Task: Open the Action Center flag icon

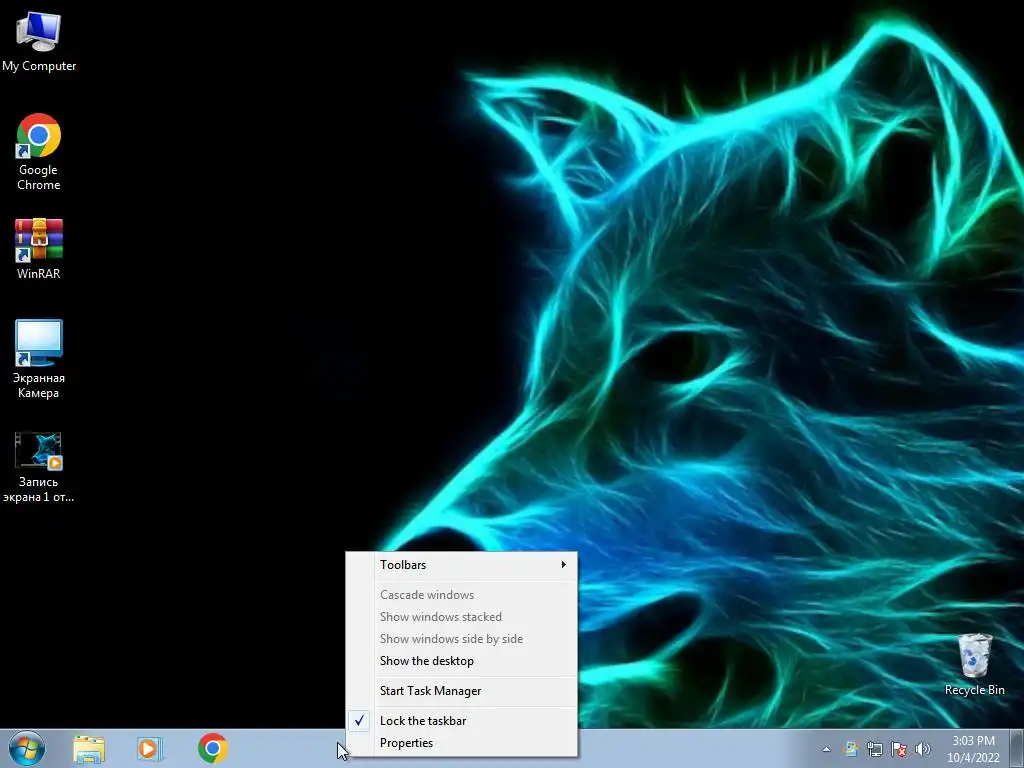Action: pyautogui.click(x=899, y=749)
